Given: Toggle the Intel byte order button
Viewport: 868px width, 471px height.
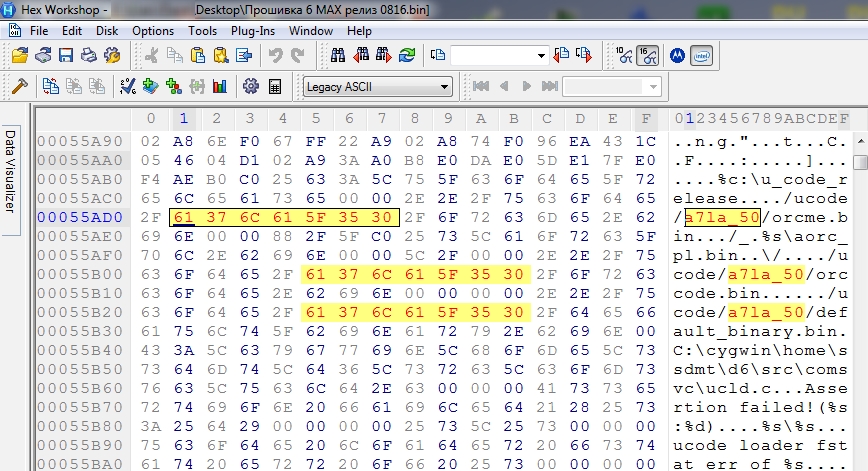Looking at the screenshot, I should pos(701,56).
